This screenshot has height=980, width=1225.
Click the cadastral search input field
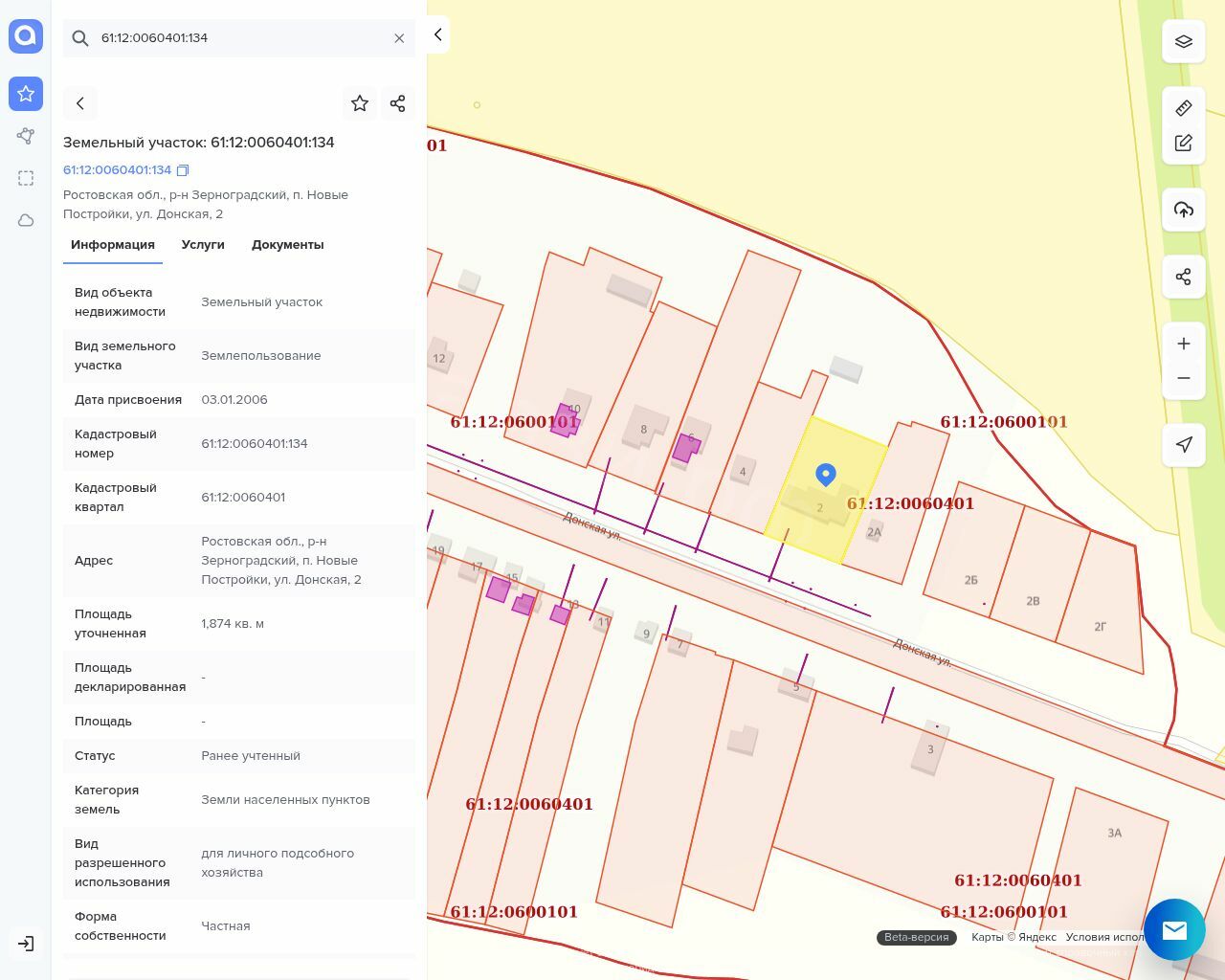(239, 38)
